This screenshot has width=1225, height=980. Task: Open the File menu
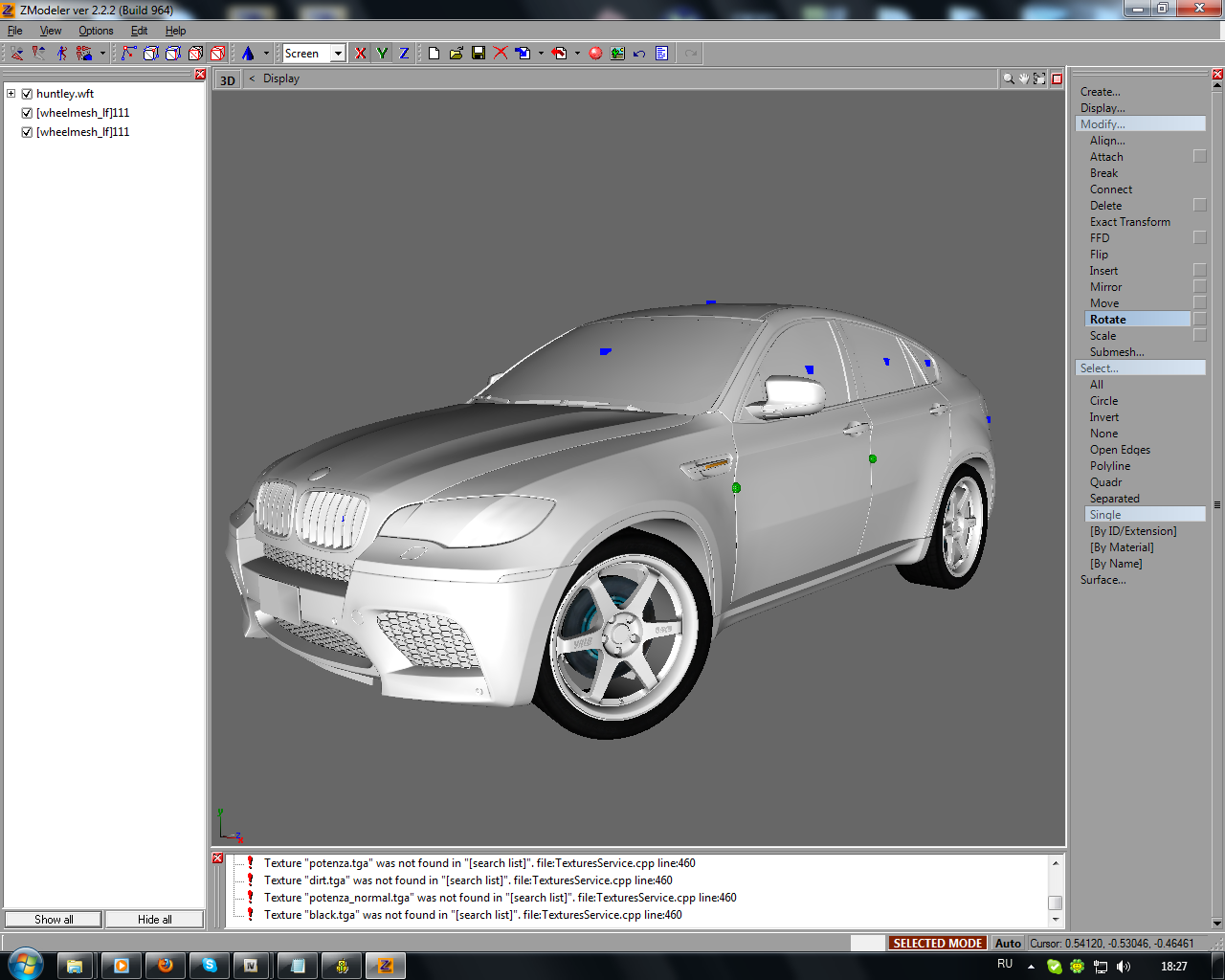15,31
